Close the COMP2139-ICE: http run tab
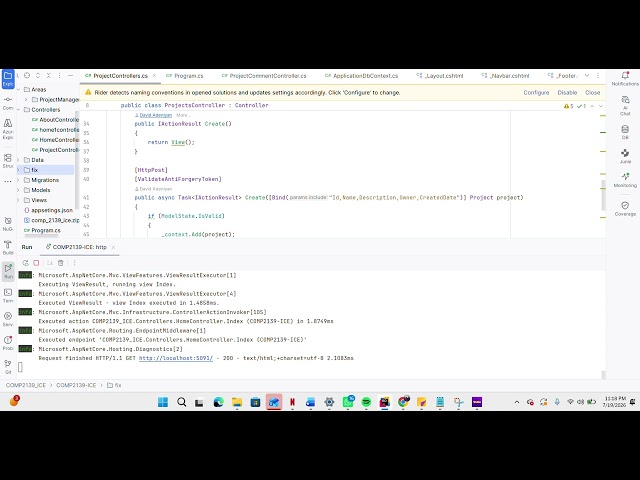 [113, 247]
